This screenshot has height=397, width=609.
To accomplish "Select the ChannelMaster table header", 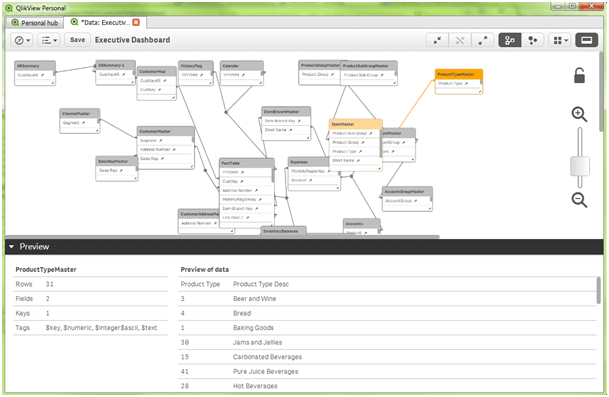I will (80, 113).
